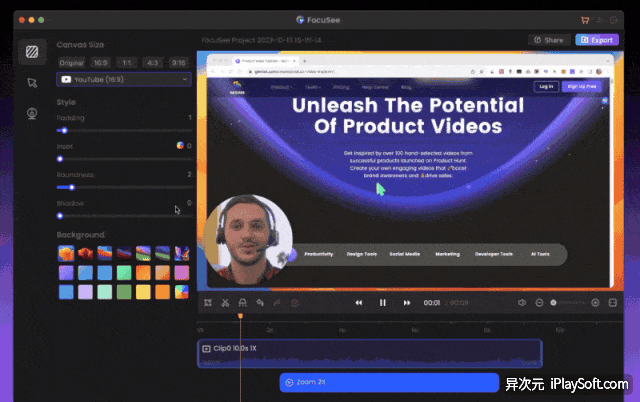This screenshot has height=402, width=640.
Task: Open the shopping cart purchase icon
Action: tap(585, 20)
